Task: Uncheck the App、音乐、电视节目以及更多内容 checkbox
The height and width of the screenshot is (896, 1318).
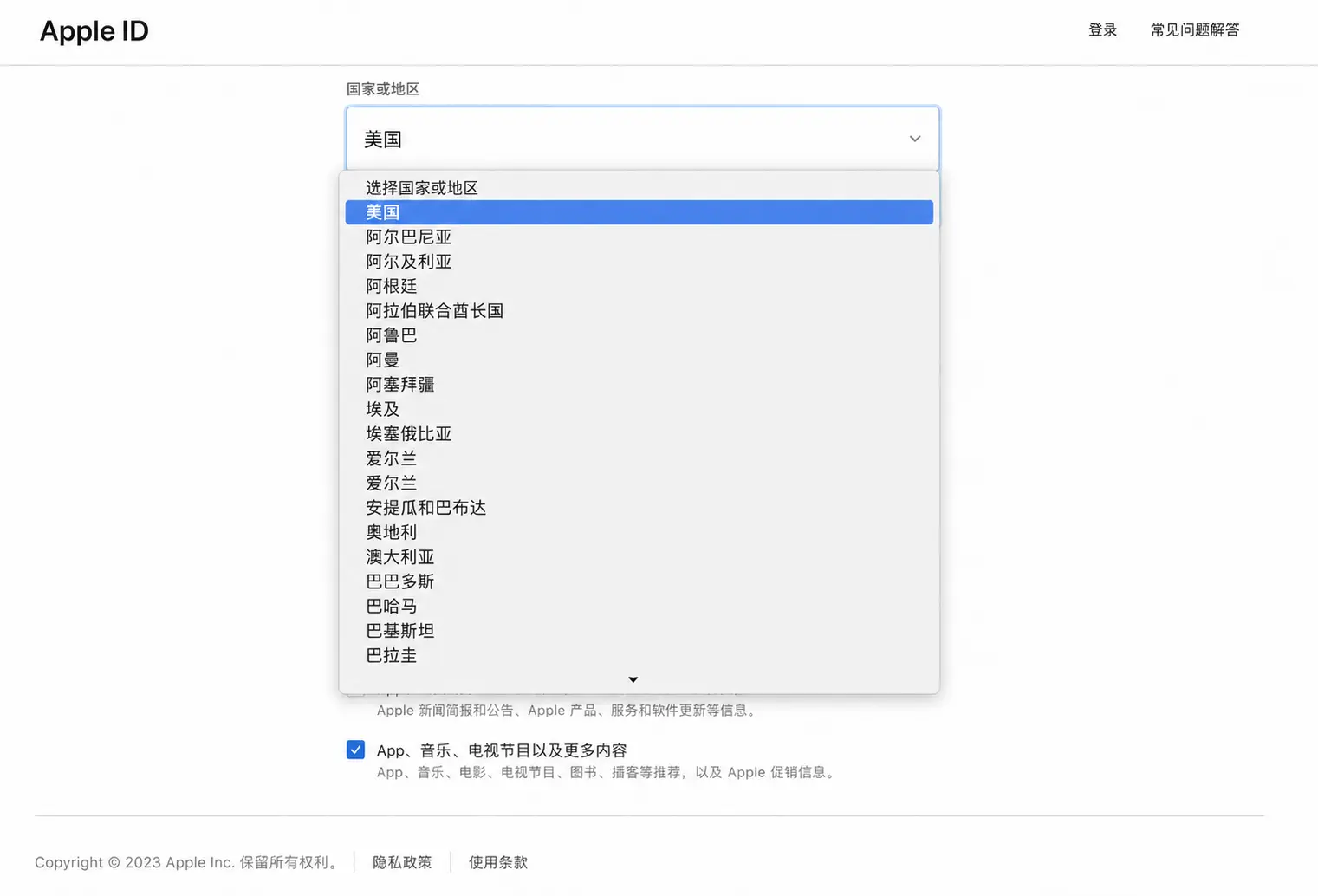Action: click(355, 750)
